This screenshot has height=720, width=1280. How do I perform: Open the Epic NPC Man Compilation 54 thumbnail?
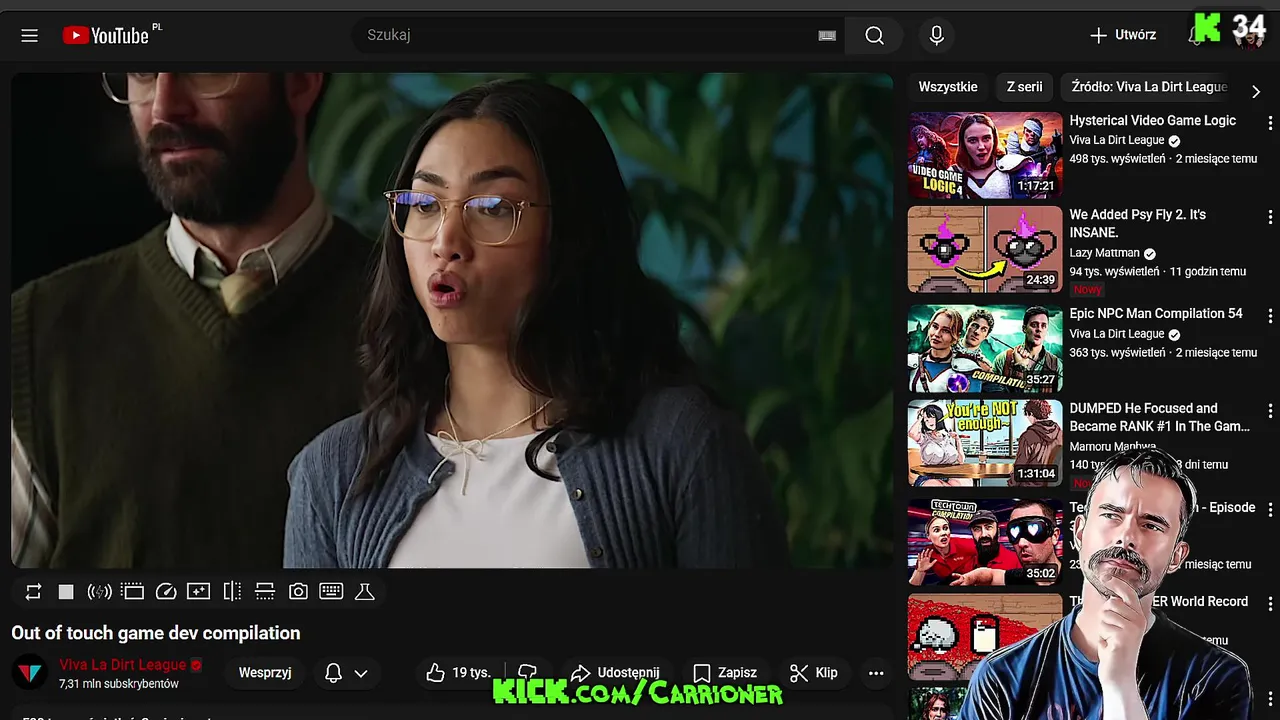coord(985,349)
